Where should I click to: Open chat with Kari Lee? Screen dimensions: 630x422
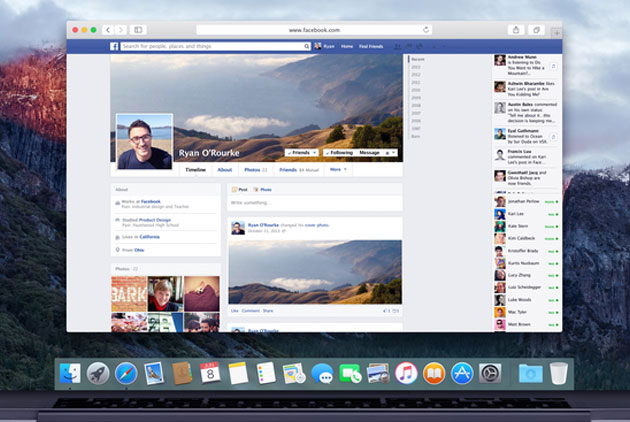(527, 214)
